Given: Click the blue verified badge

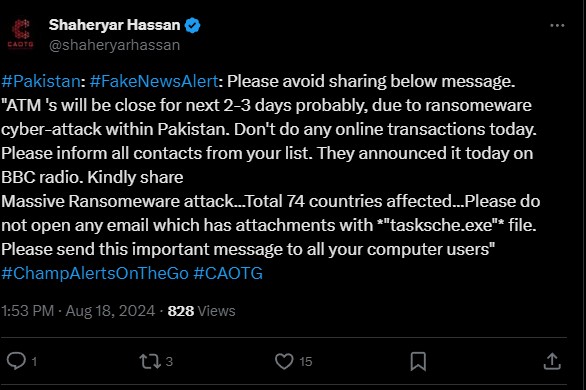Looking at the screenshot, I should click(192, 25).
